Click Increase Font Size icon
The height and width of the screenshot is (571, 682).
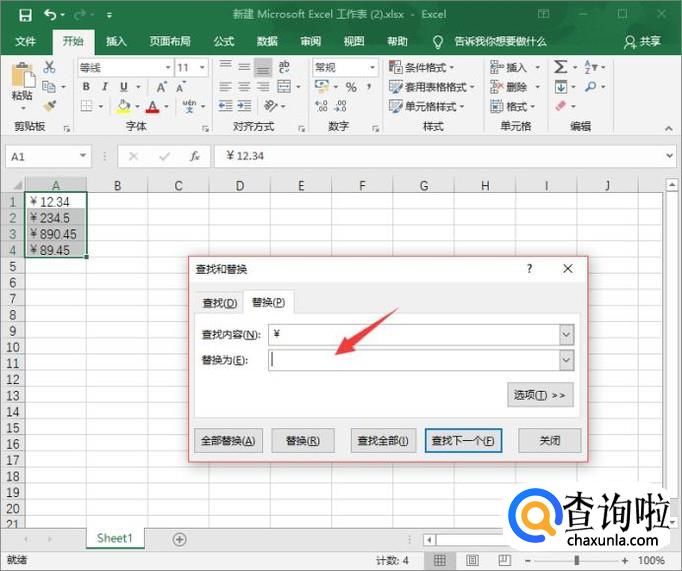point(162,87)
